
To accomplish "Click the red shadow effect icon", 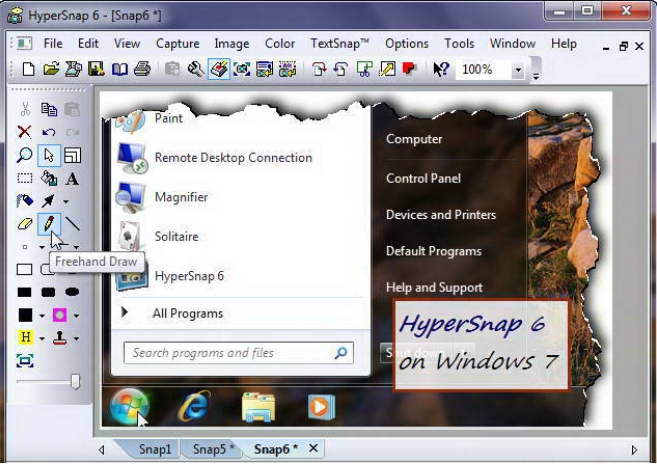I will point(409,68).
